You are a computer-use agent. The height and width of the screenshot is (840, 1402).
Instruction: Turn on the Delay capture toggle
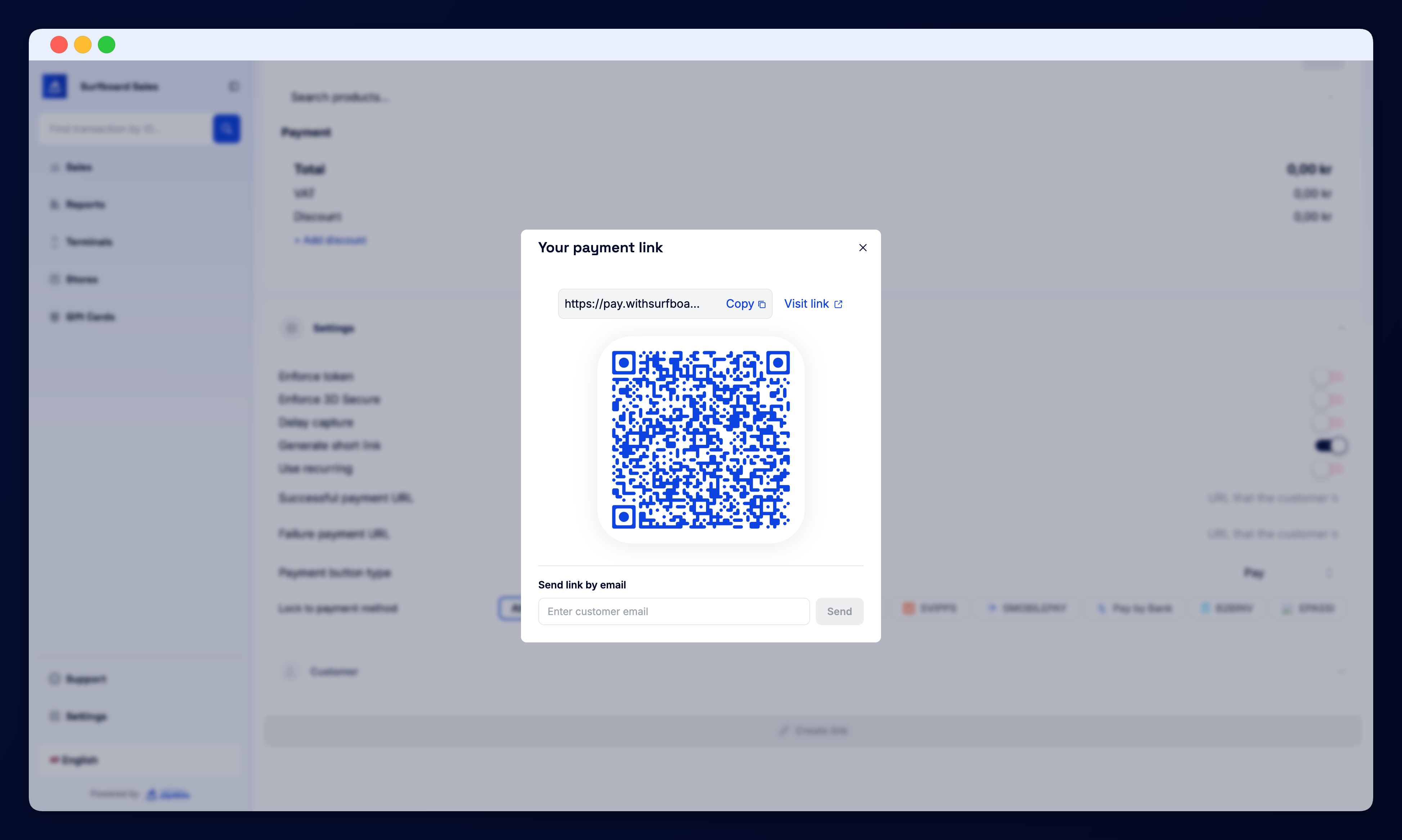pos(1330,422)
